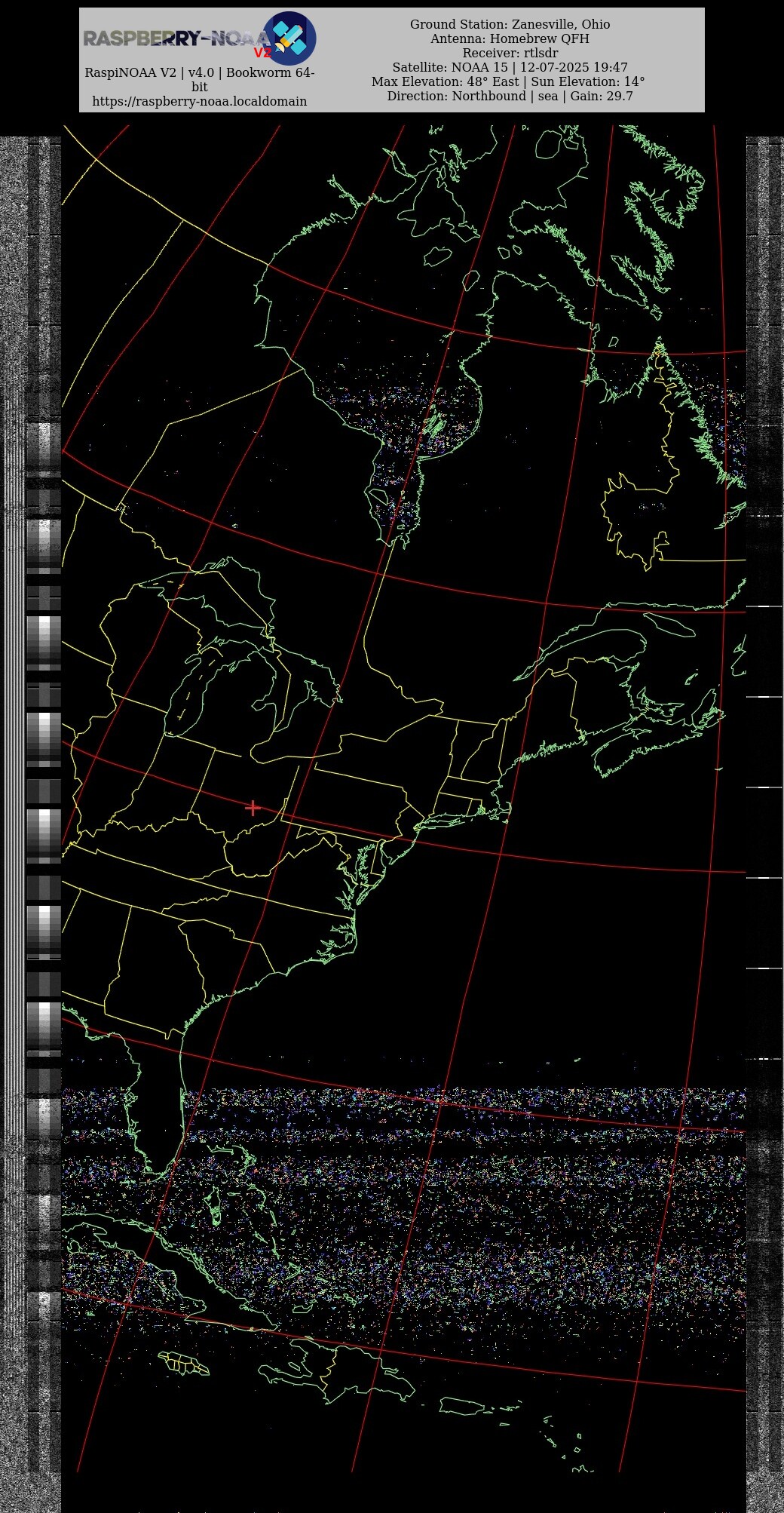The image size is (784, 1513).
Task: Click the Receiver: rtlsdr line
Action: point(510,53)
